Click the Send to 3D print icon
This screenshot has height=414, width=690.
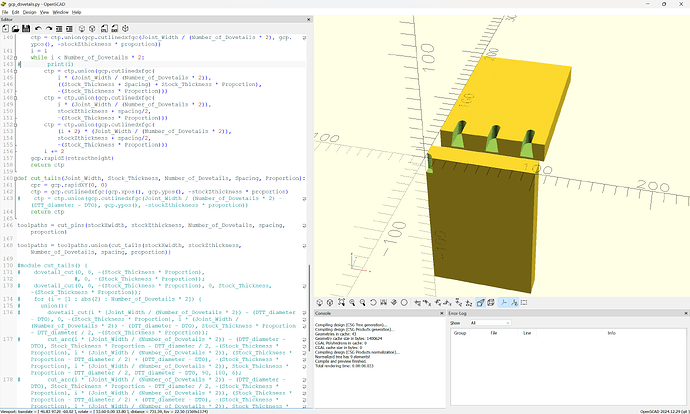pos(125,29)
